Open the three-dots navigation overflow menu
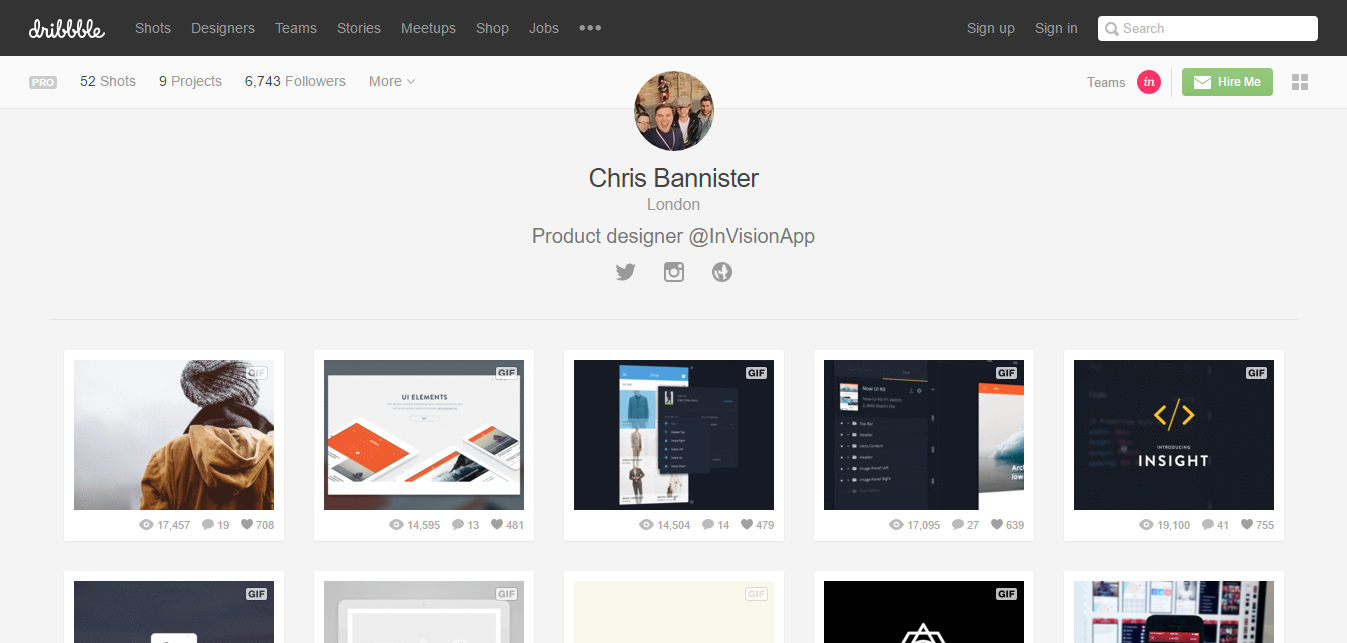Screen dimensions: 1347x643 pyautogui.click(x=590, y=28)
